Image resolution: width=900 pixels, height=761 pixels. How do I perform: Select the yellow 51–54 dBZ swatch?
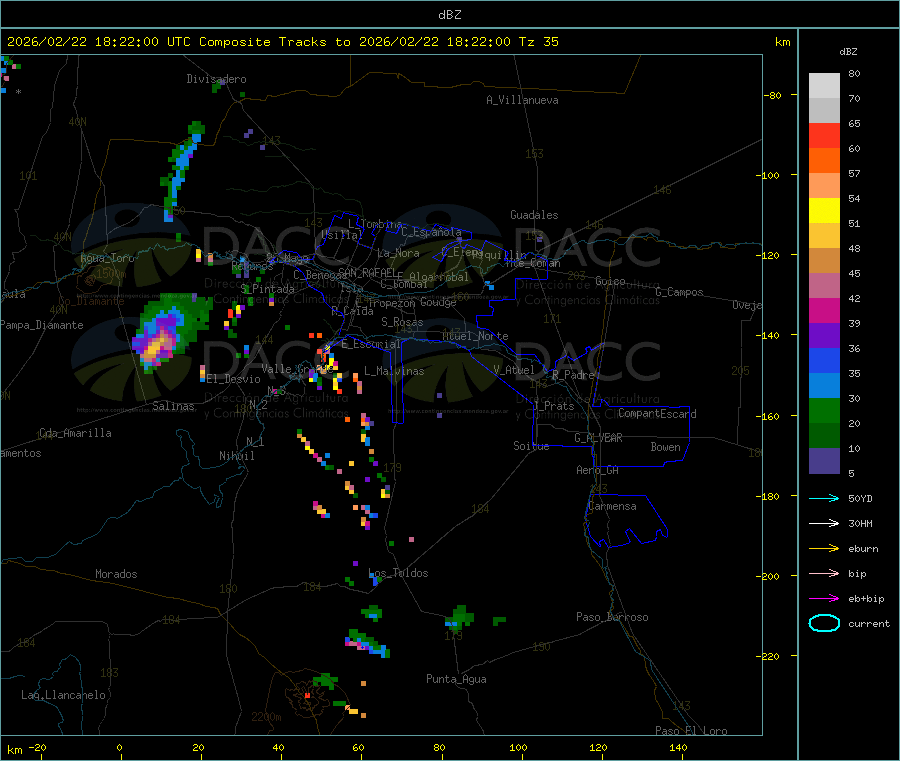click(x=824, y=211)
